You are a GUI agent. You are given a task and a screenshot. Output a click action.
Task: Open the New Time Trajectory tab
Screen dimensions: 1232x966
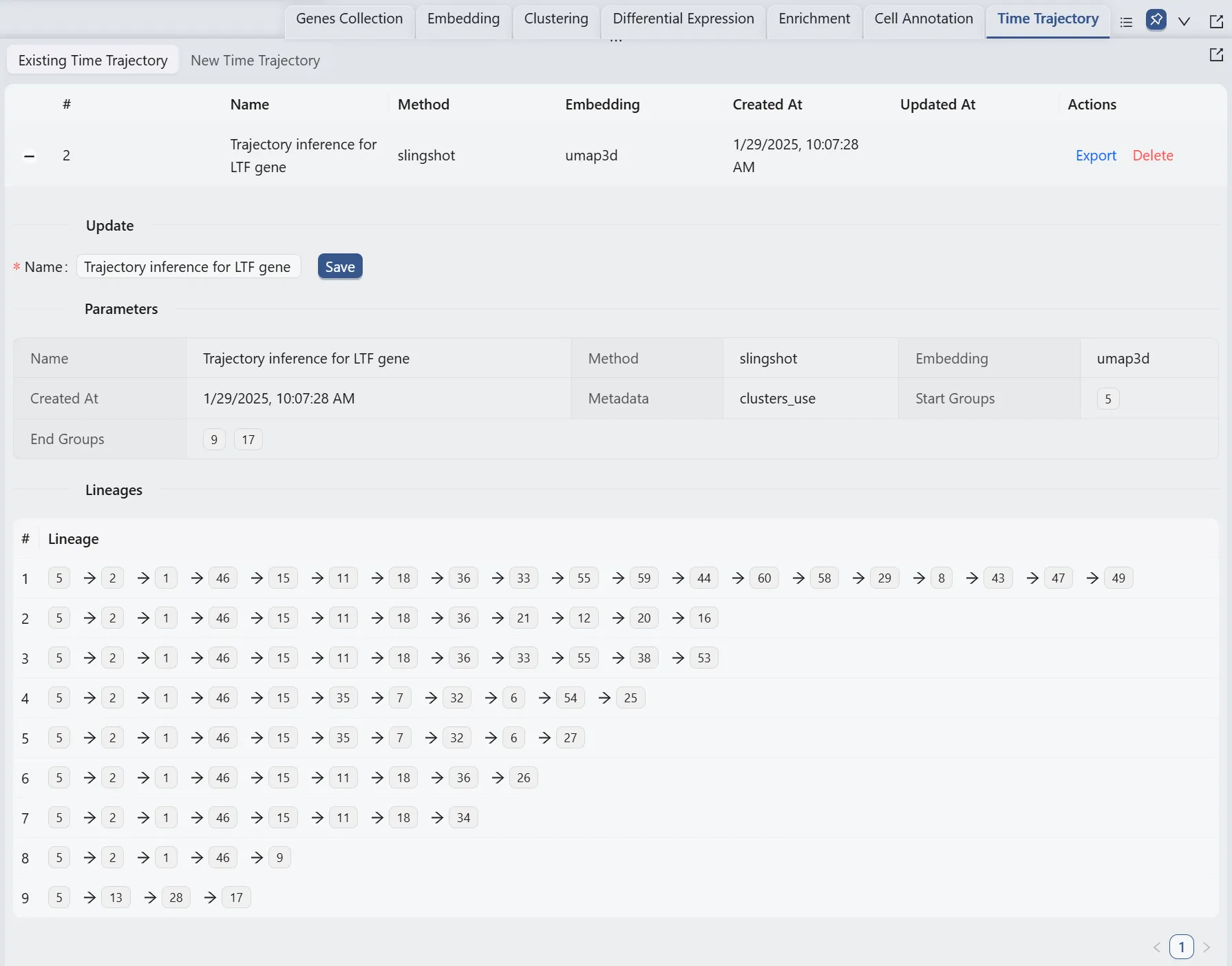[x=255, y=61]
